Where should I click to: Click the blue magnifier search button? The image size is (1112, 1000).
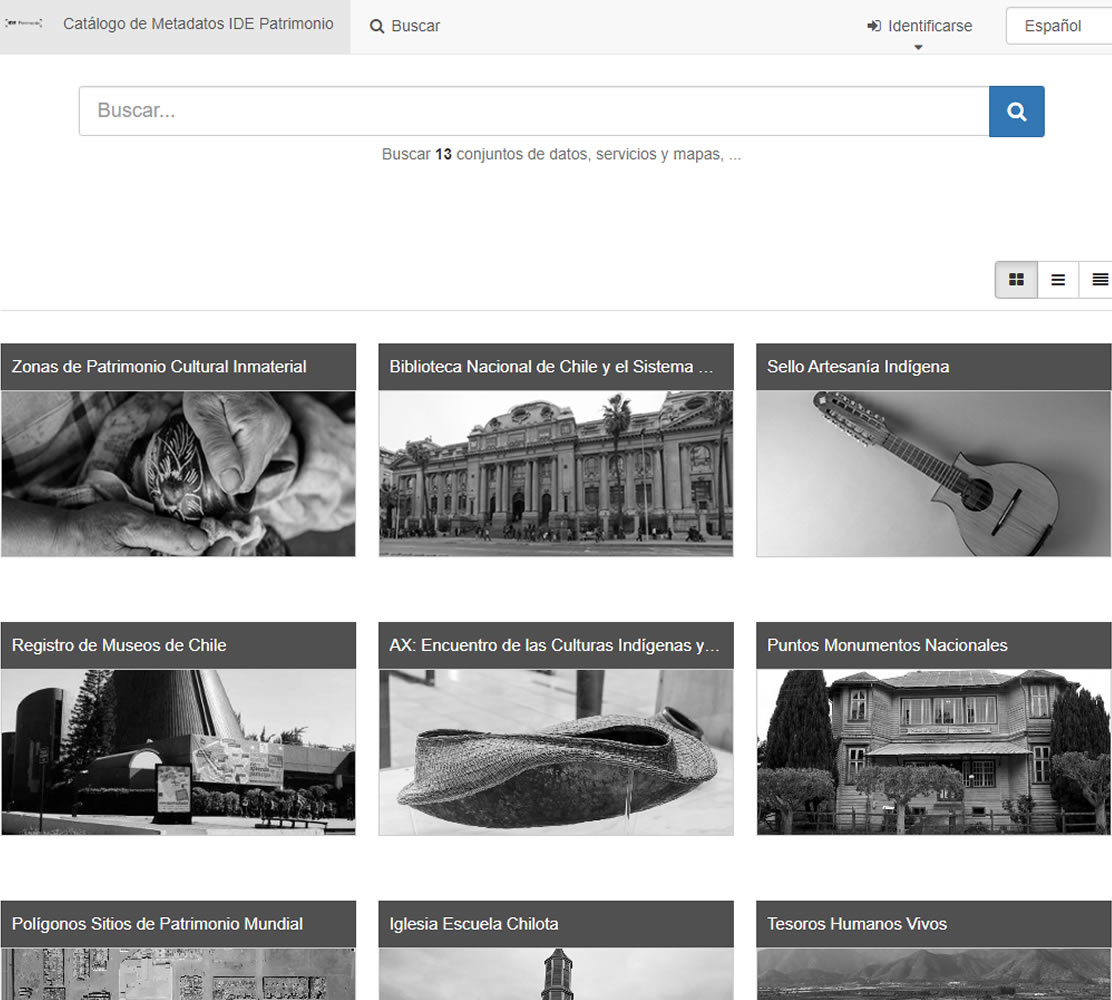[1016, 111]
